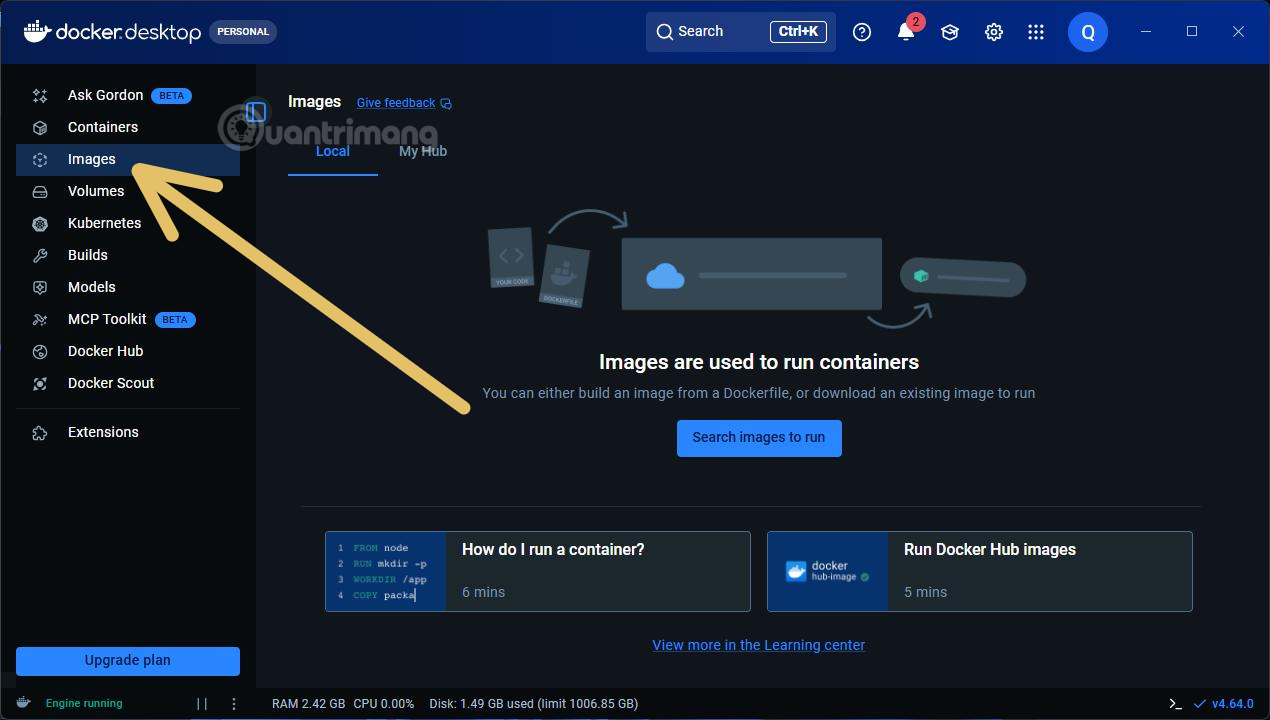The image size is (1270, 720).
Task: Click the version v4.64.0 update check
Action: click(x=1224, y=704)
